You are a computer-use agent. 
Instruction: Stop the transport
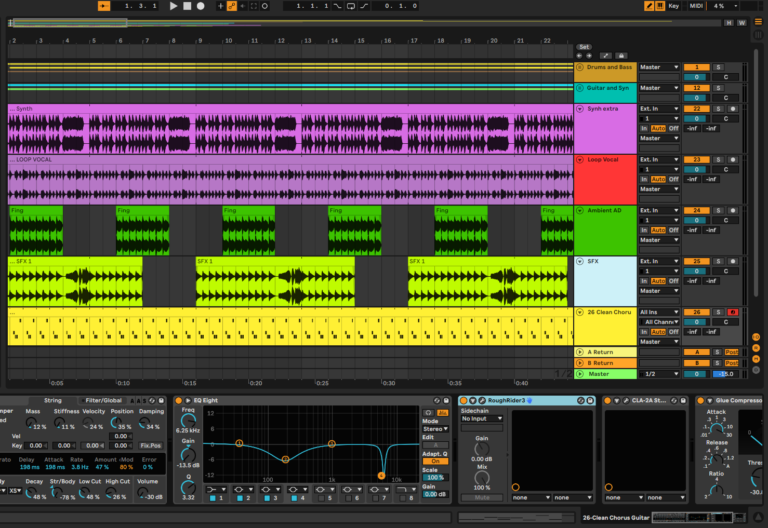point(187,6)
